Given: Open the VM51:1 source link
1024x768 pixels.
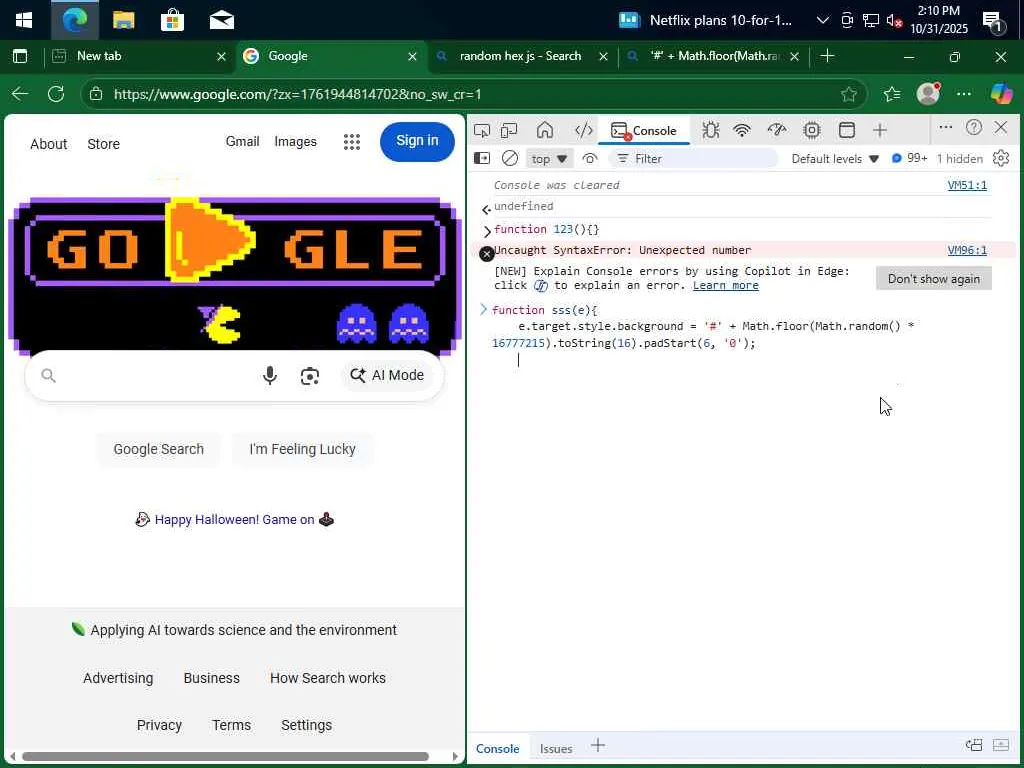Looking at the screenshot, I should [x=967, y=185].
